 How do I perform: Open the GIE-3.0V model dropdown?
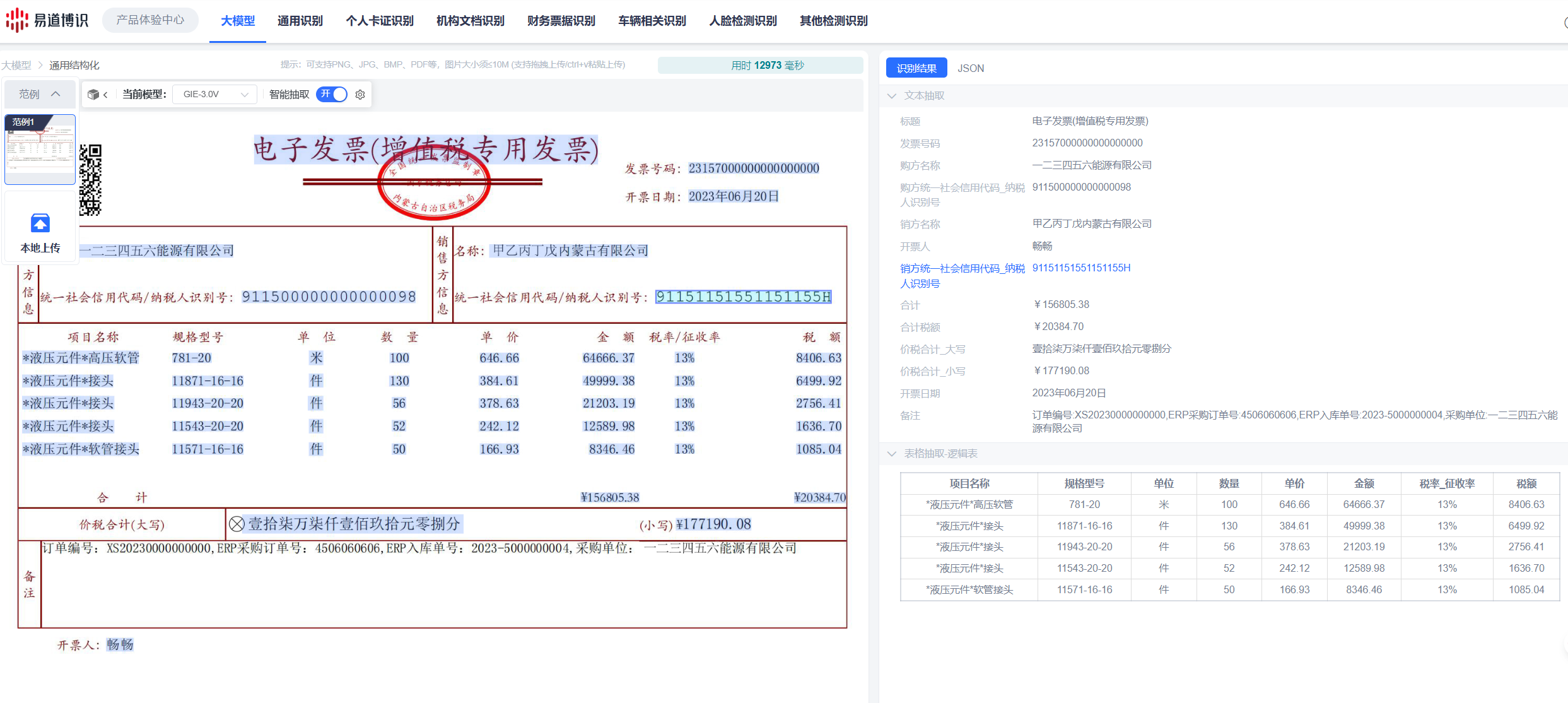tap(214, 95)
